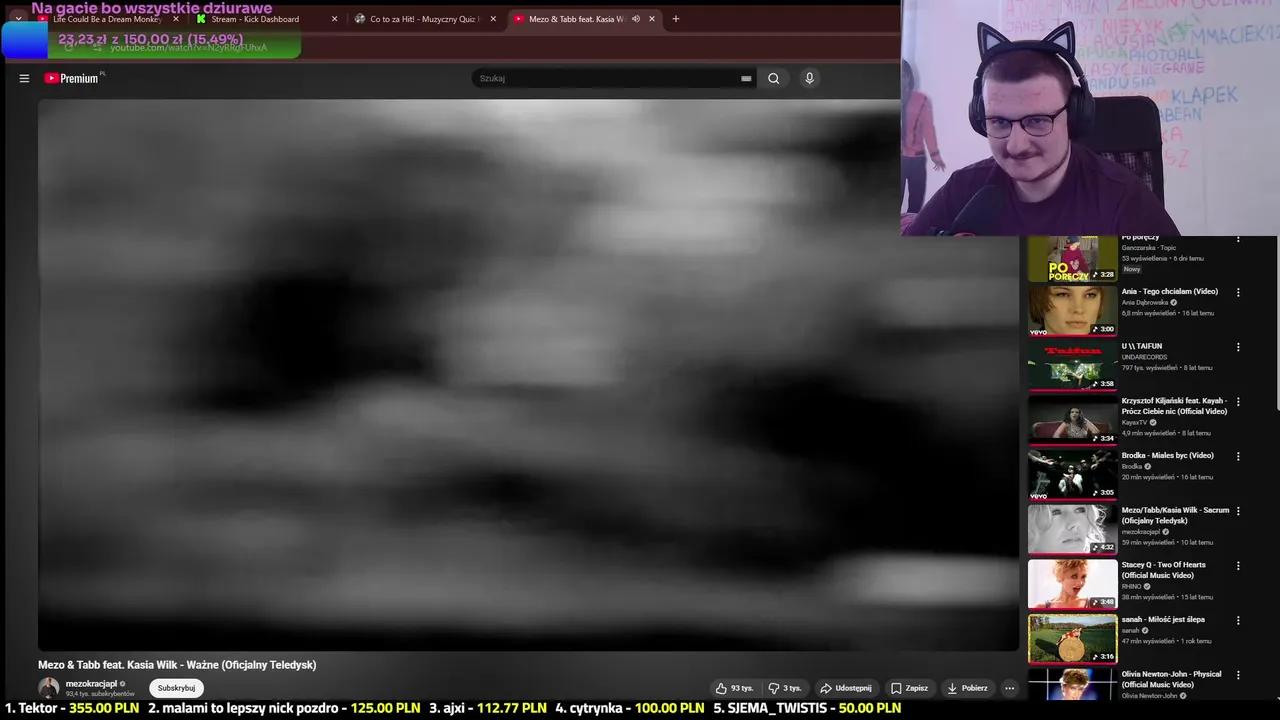Open options menu for Krzysztof Kiljański video
Viewport: 1280px width, 720px height.
(1238, 402)
